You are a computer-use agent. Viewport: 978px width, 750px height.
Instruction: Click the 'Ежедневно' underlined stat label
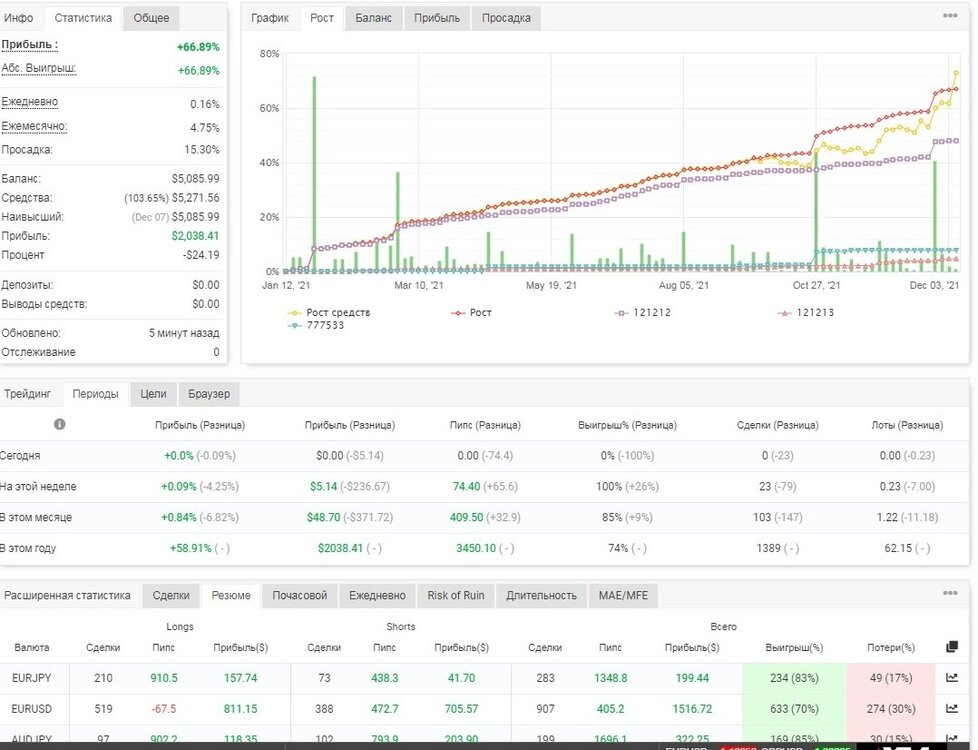(29, 102)
